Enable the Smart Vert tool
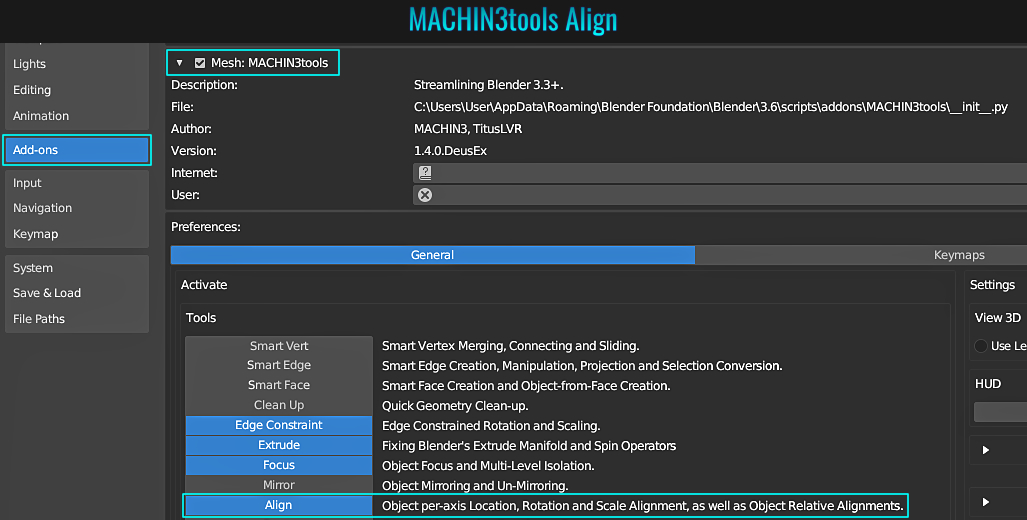Viewport: 1027px width, 520px height. point(279,346)
